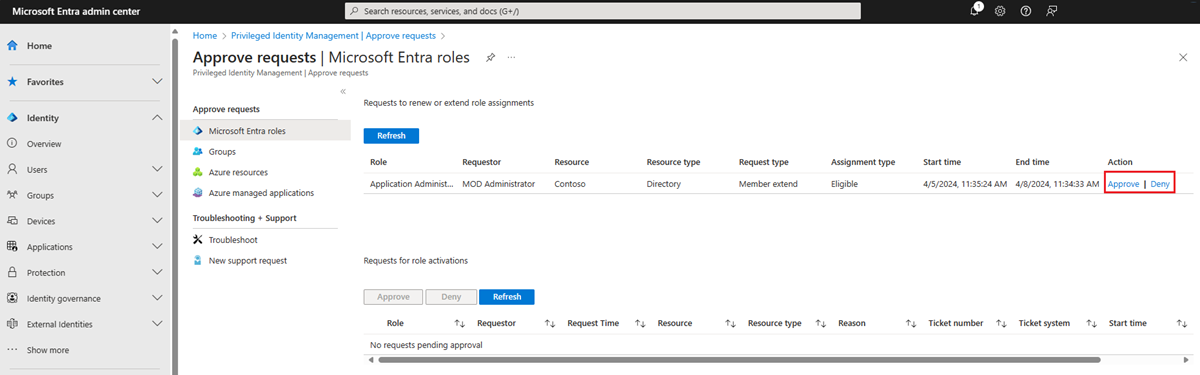Click the search magnifier icon

tap(355, 10)
